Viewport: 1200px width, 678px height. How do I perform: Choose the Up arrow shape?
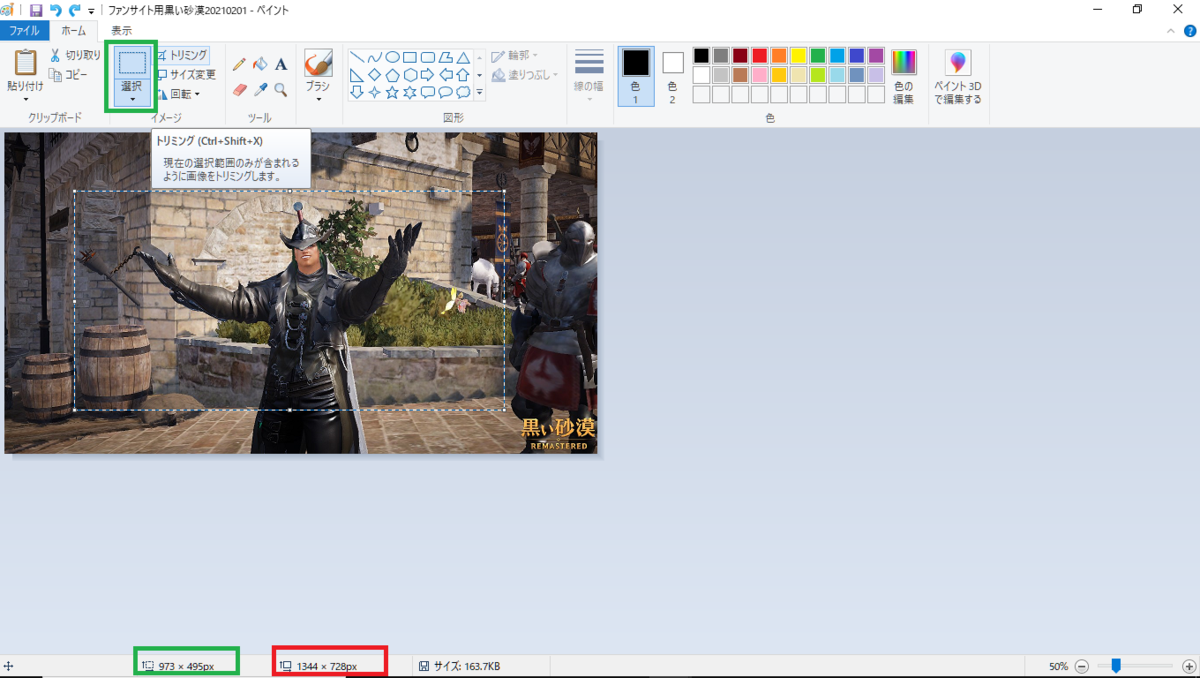463,75
